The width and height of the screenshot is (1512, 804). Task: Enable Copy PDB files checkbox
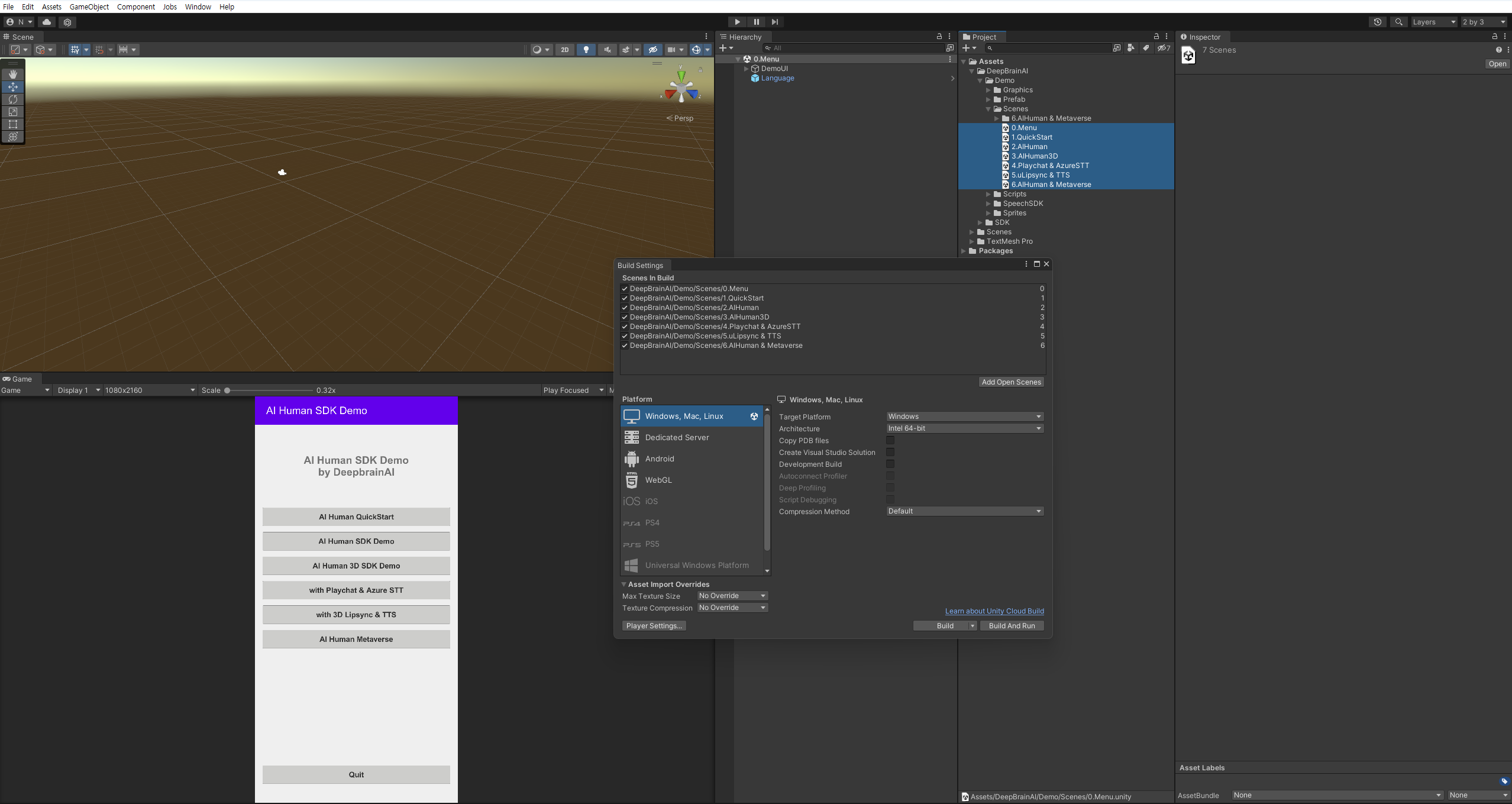point(890,440)
